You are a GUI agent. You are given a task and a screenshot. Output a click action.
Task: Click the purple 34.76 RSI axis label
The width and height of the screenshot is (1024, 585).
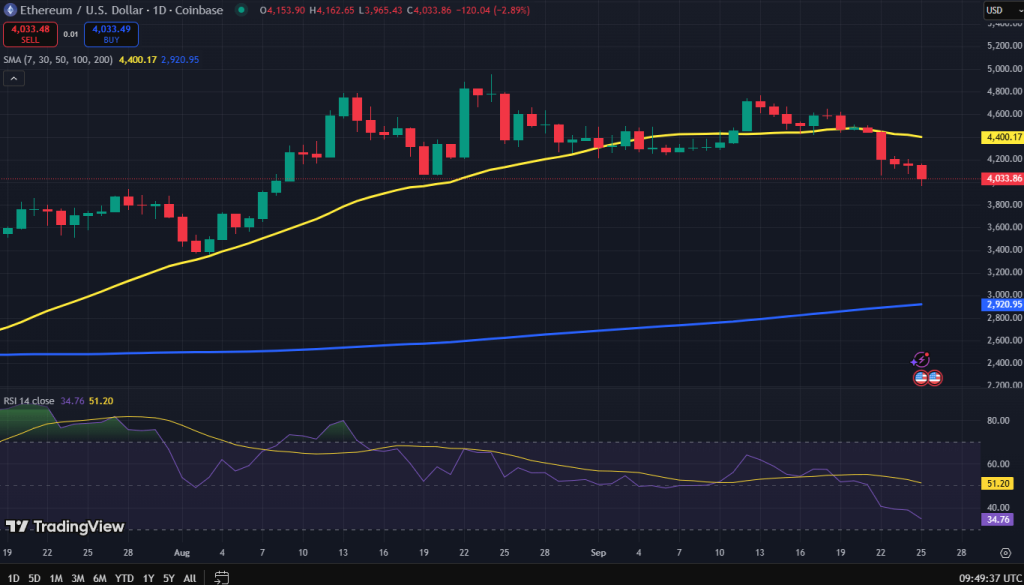(999, 520)
